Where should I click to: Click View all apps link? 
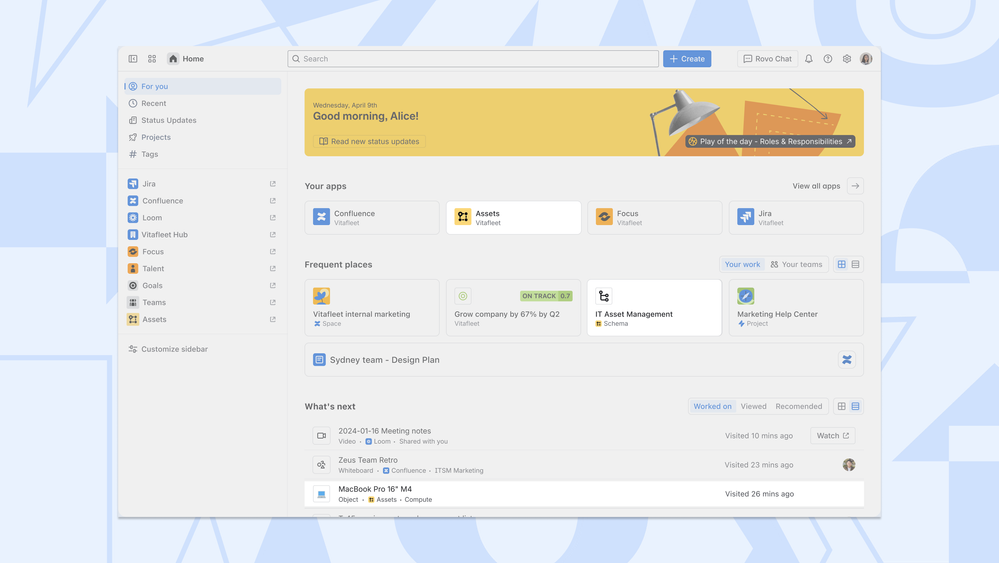click(816, 186)
